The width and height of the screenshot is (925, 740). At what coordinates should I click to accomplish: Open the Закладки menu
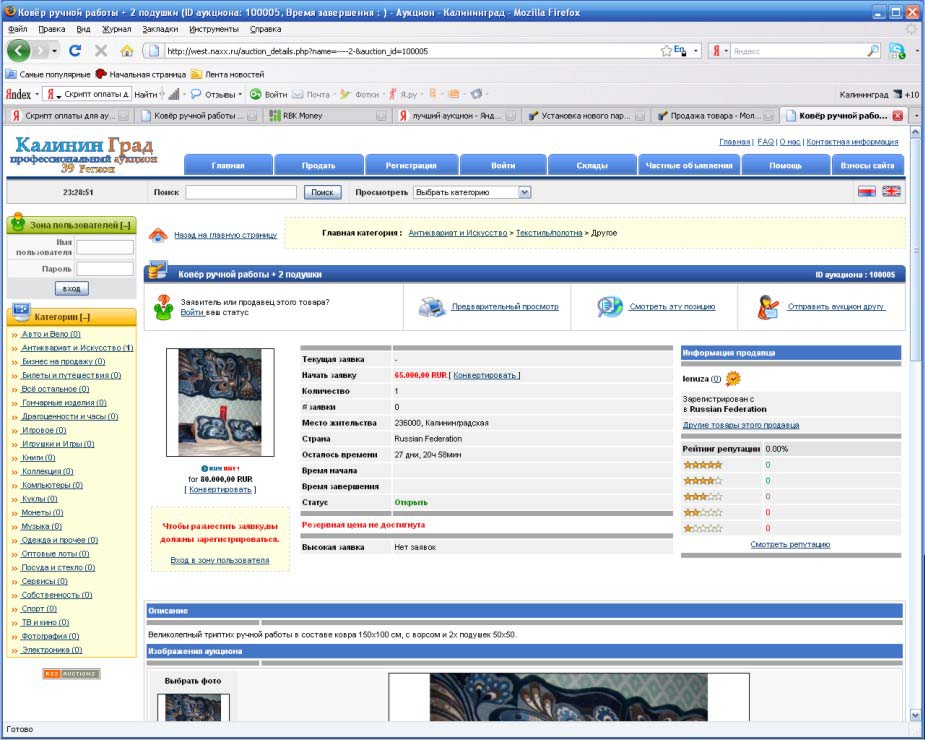click(160, 29)
